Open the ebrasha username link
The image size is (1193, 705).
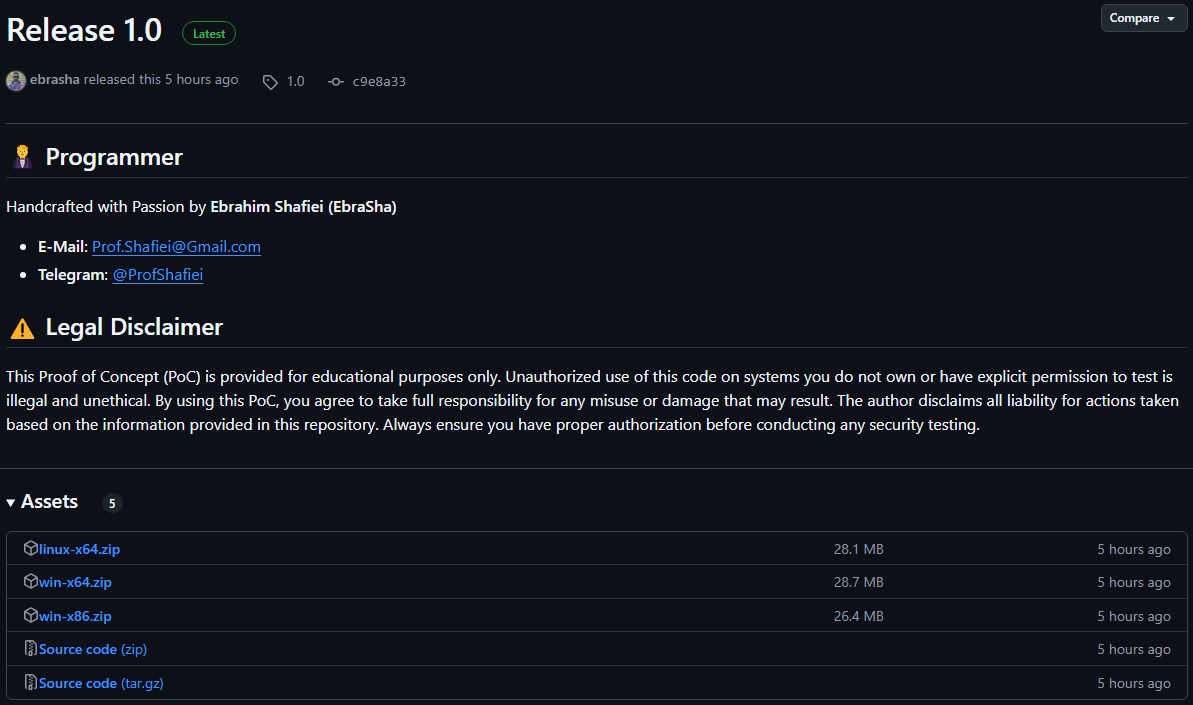55,80
